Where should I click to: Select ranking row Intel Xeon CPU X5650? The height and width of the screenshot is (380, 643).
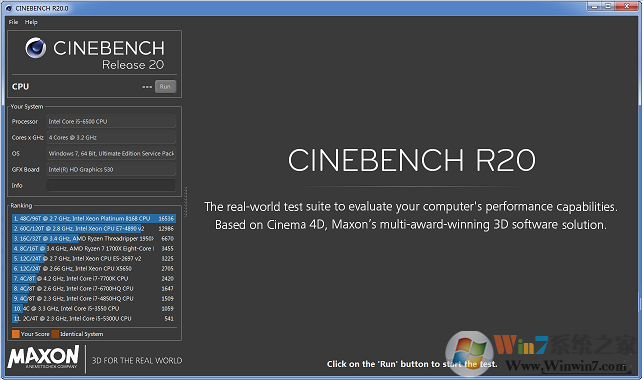pyautogui.click(x=94, y=269)
